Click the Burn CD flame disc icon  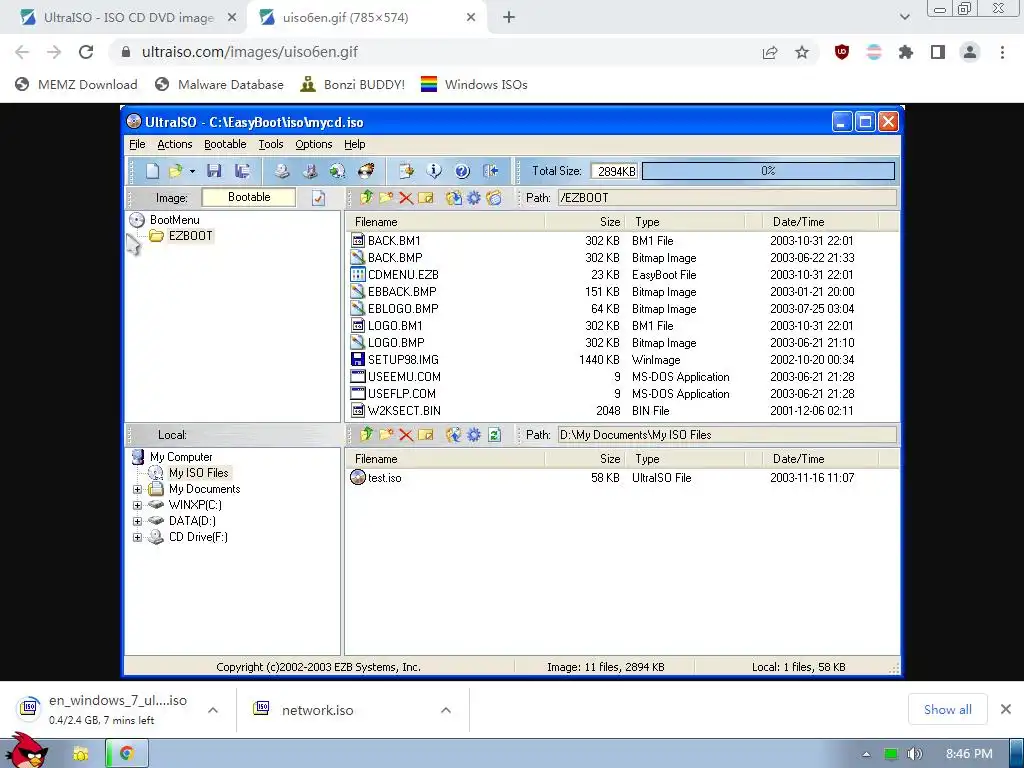click(x=366, y=171)
